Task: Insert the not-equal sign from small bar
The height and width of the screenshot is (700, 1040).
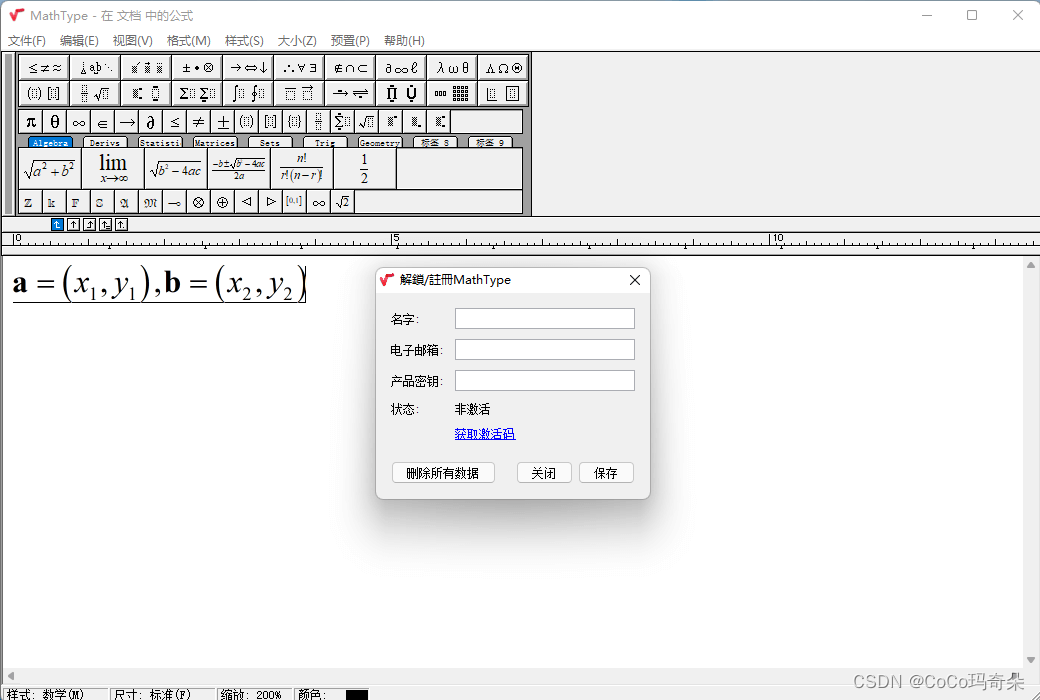Action: [x=198, y=122]
